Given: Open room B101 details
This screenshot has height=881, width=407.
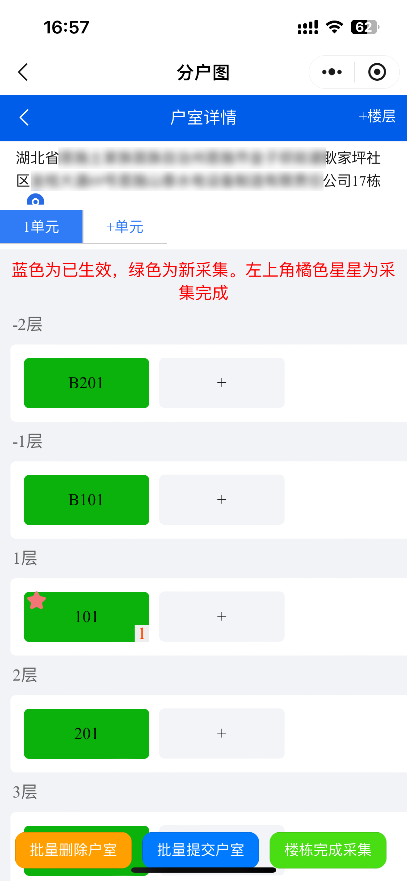Looking at the screenshot, I should 86,500.
